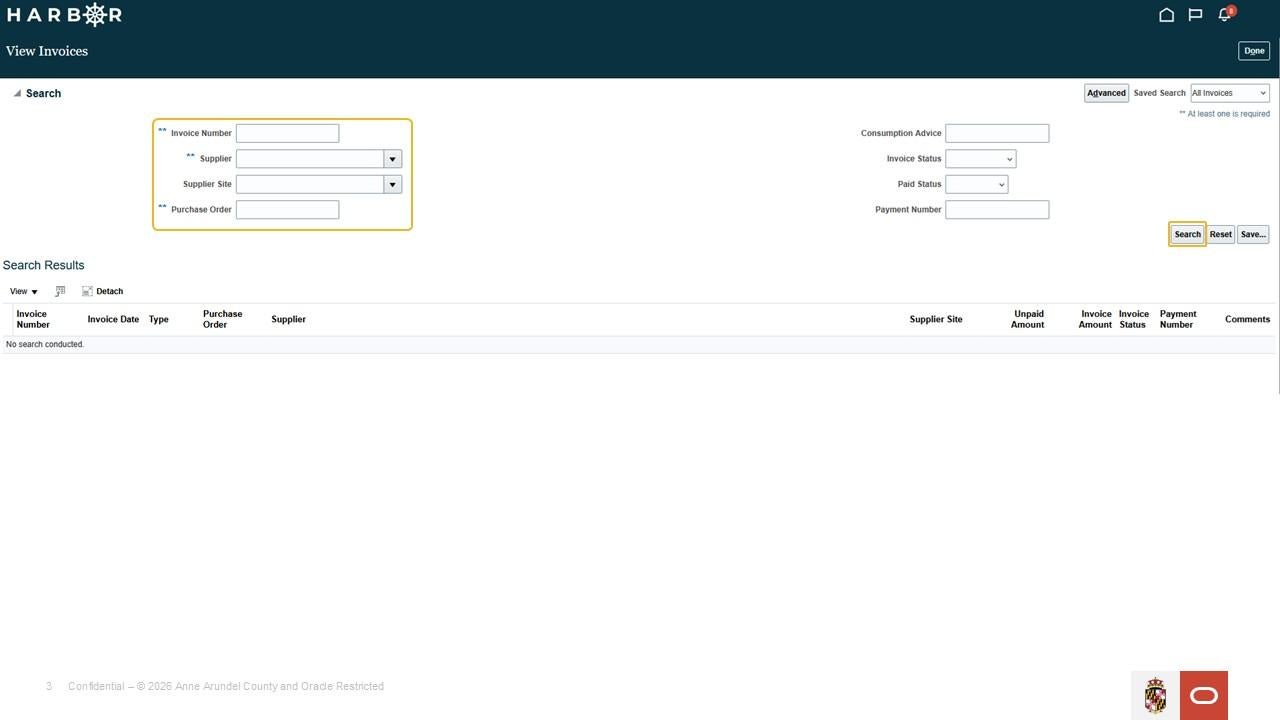This screenshot has height=720, width=1280.
Task: Open the Supplier dropdown arrow
Action: (393, 159)
